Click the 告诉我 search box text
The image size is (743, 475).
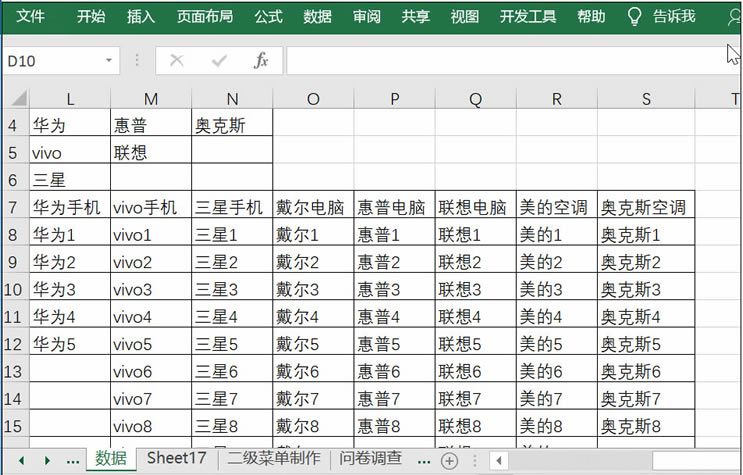pyautogui.click(x=674, y=17)
